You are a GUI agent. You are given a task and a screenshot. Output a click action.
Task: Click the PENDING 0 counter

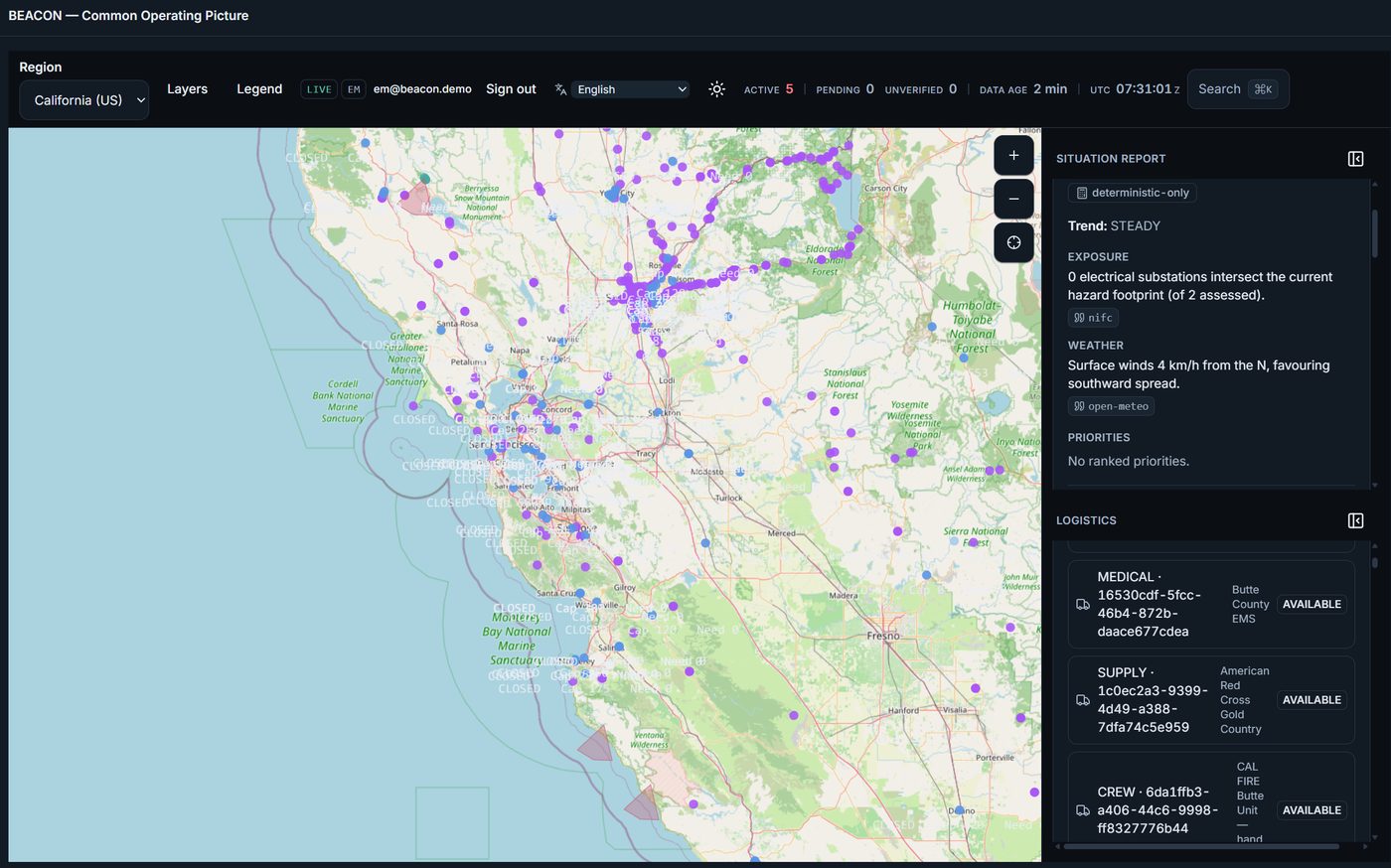(846, 89)
